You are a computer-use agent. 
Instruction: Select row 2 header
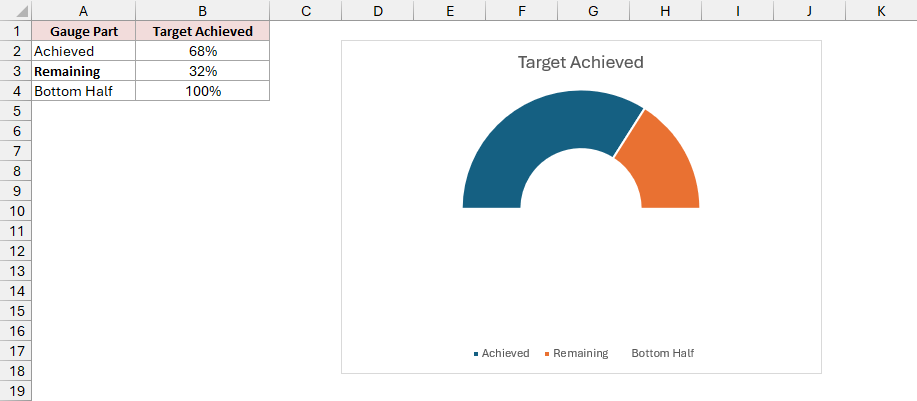[16, 51]
